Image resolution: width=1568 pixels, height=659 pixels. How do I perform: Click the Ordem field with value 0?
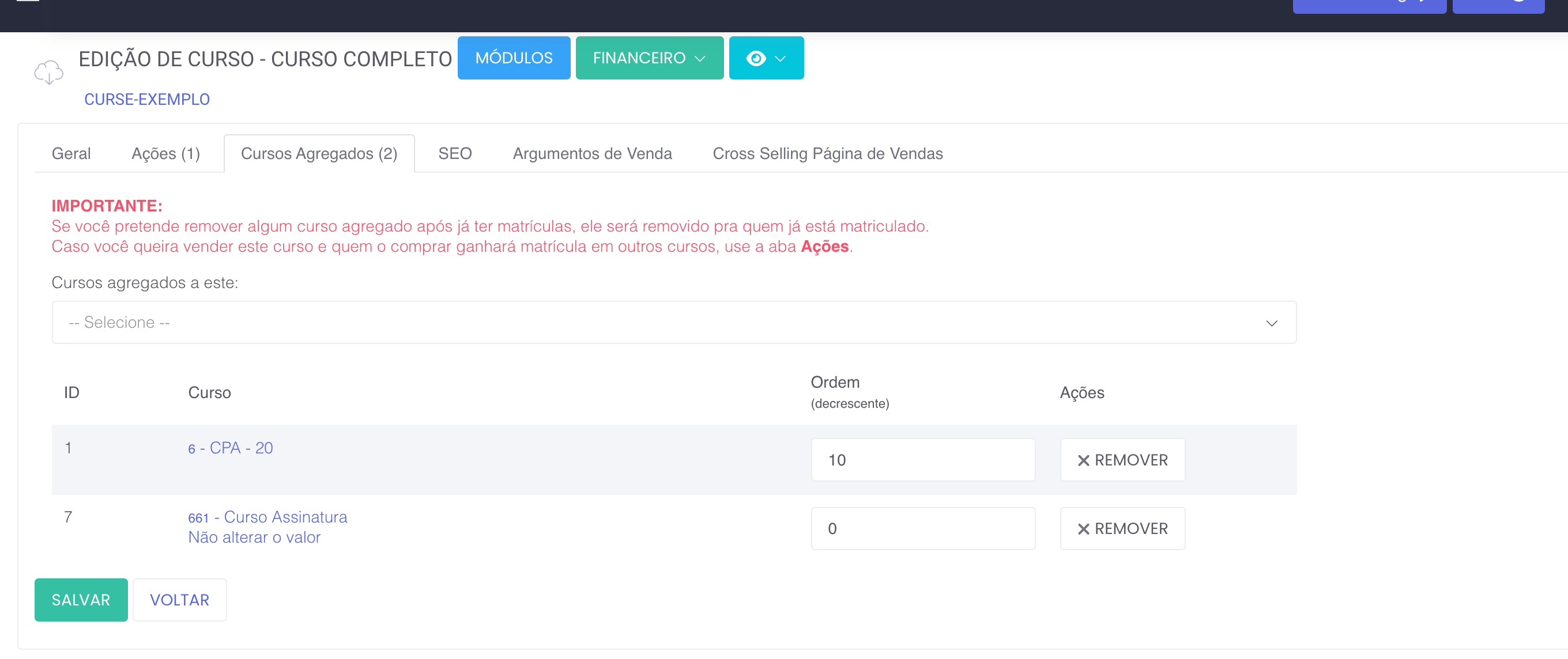922,529
